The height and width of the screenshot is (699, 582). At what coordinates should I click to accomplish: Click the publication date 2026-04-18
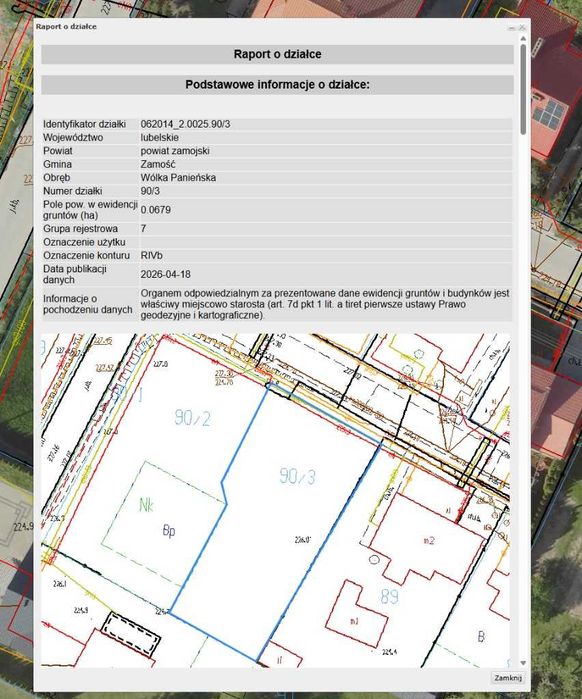pos(165,274)
